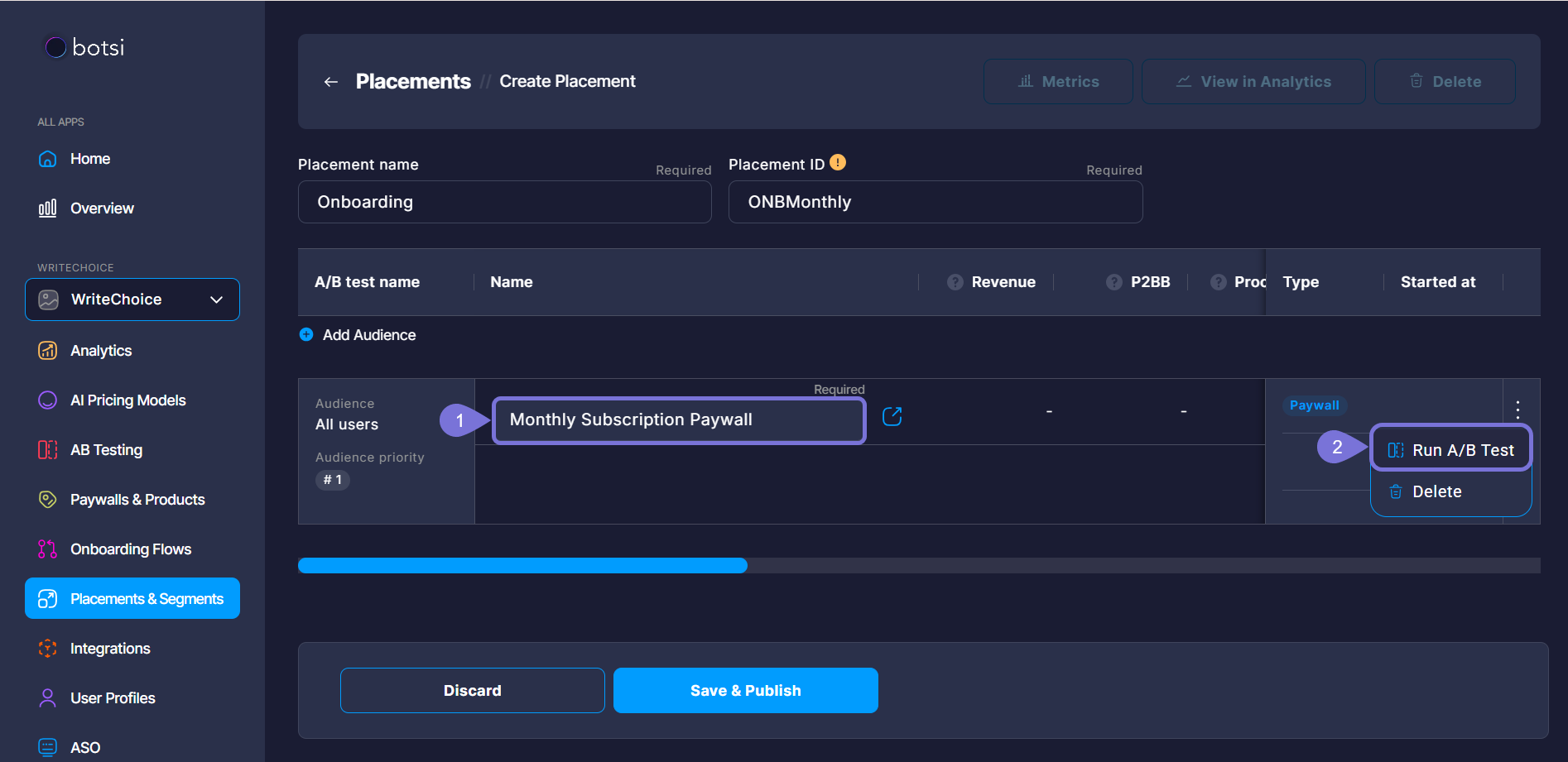Click the back arrow beside Placements
Screen dimensions: 1568x762
pyautogui.click(x=331, y=82)
